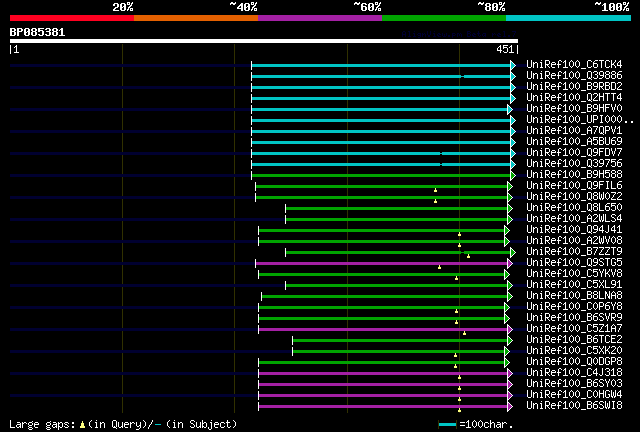Click the yellow gap marker under Q94J41 bar
640x432 pixels.
click(459, 234)
